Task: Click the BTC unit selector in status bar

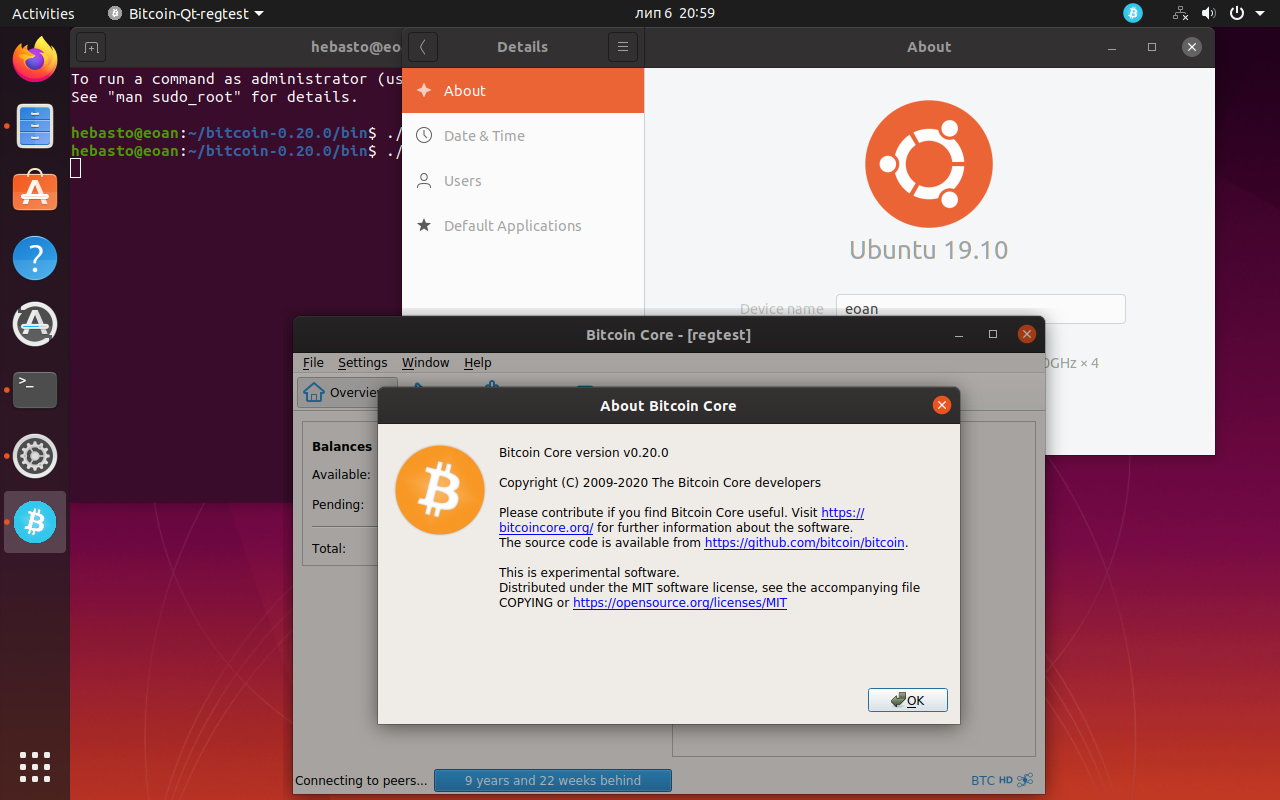Action: tap(983, 781)
